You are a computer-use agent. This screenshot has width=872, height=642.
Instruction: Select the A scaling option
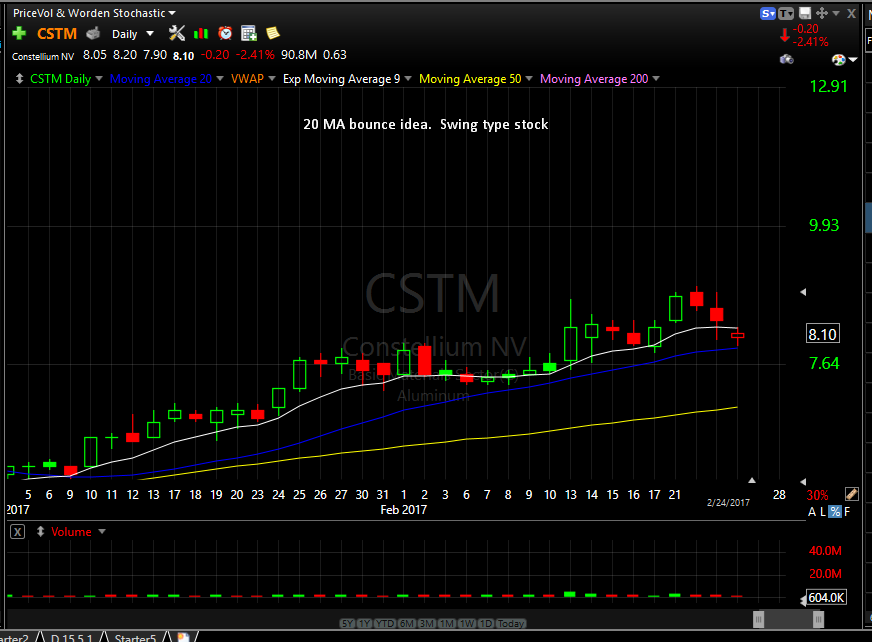(x=812, y=512)
